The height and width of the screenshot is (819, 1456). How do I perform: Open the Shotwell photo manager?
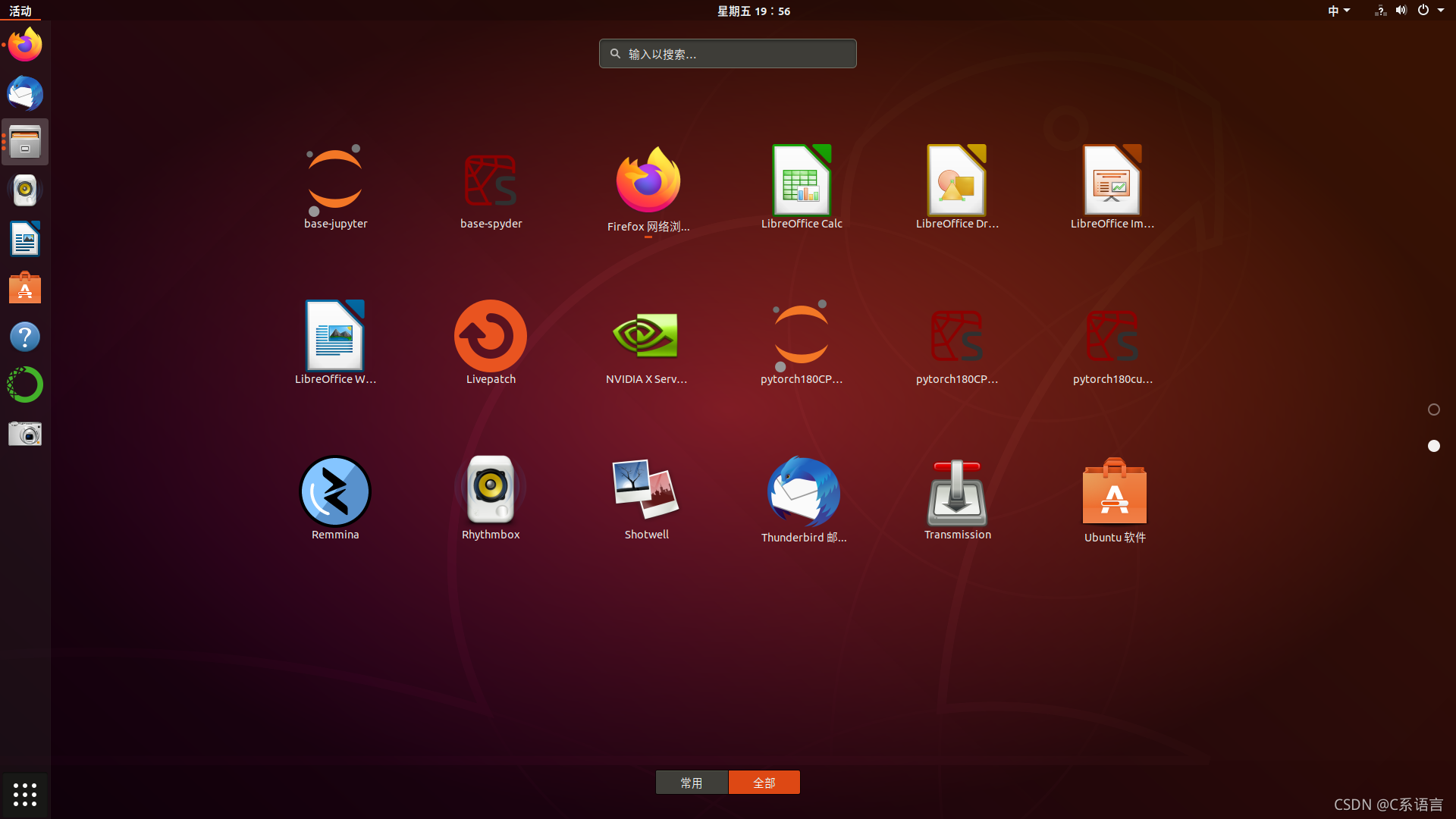pyautogui.click(x=647, y=498)
